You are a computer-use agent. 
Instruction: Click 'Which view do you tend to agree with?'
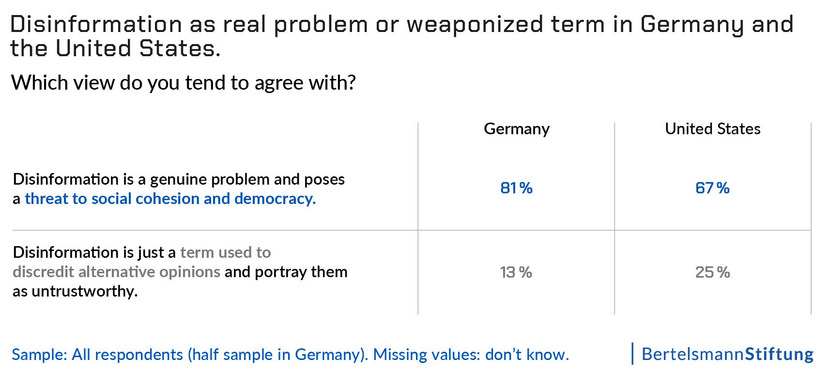pyautogui.click(x=182, y=83)
